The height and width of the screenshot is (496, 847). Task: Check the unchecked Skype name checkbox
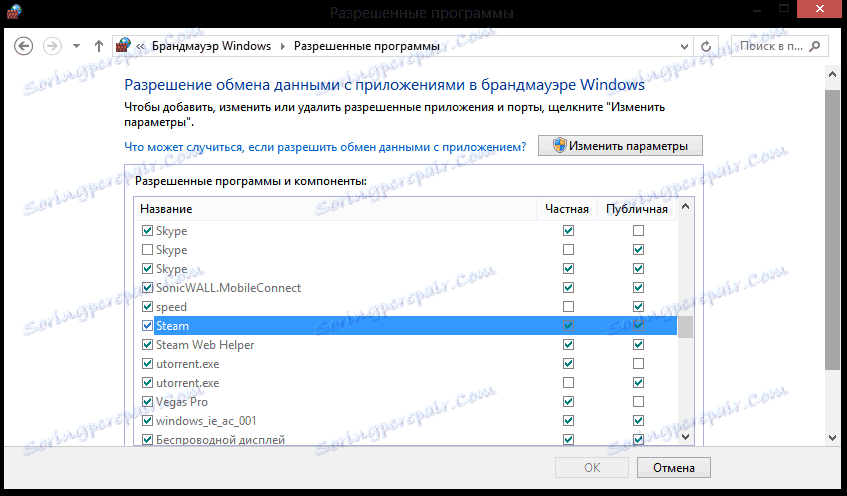point(147,250)
